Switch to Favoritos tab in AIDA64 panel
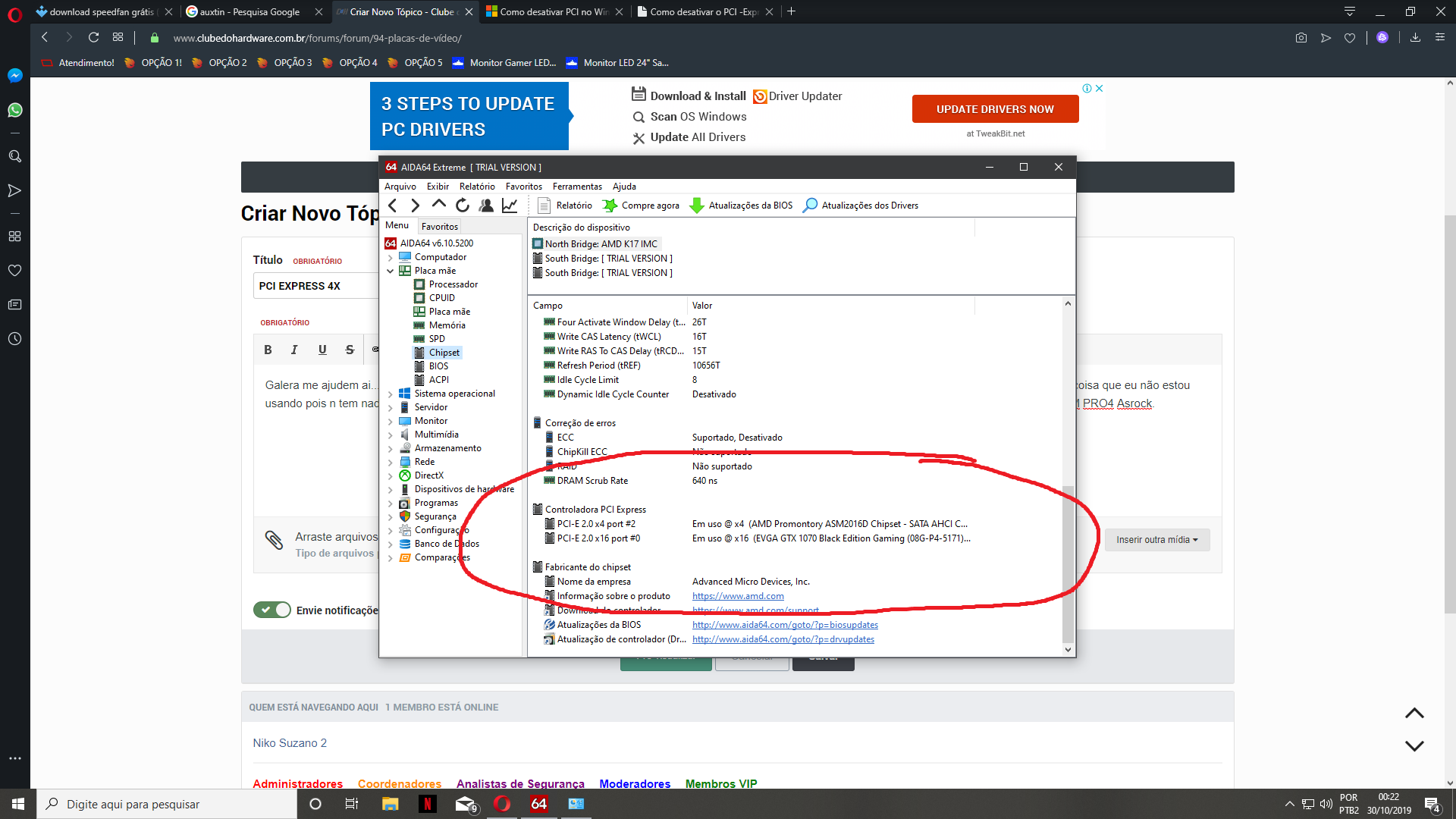The height and width of the screenshot is (819, 1456). pyautogui.click(x=440, y=226)
